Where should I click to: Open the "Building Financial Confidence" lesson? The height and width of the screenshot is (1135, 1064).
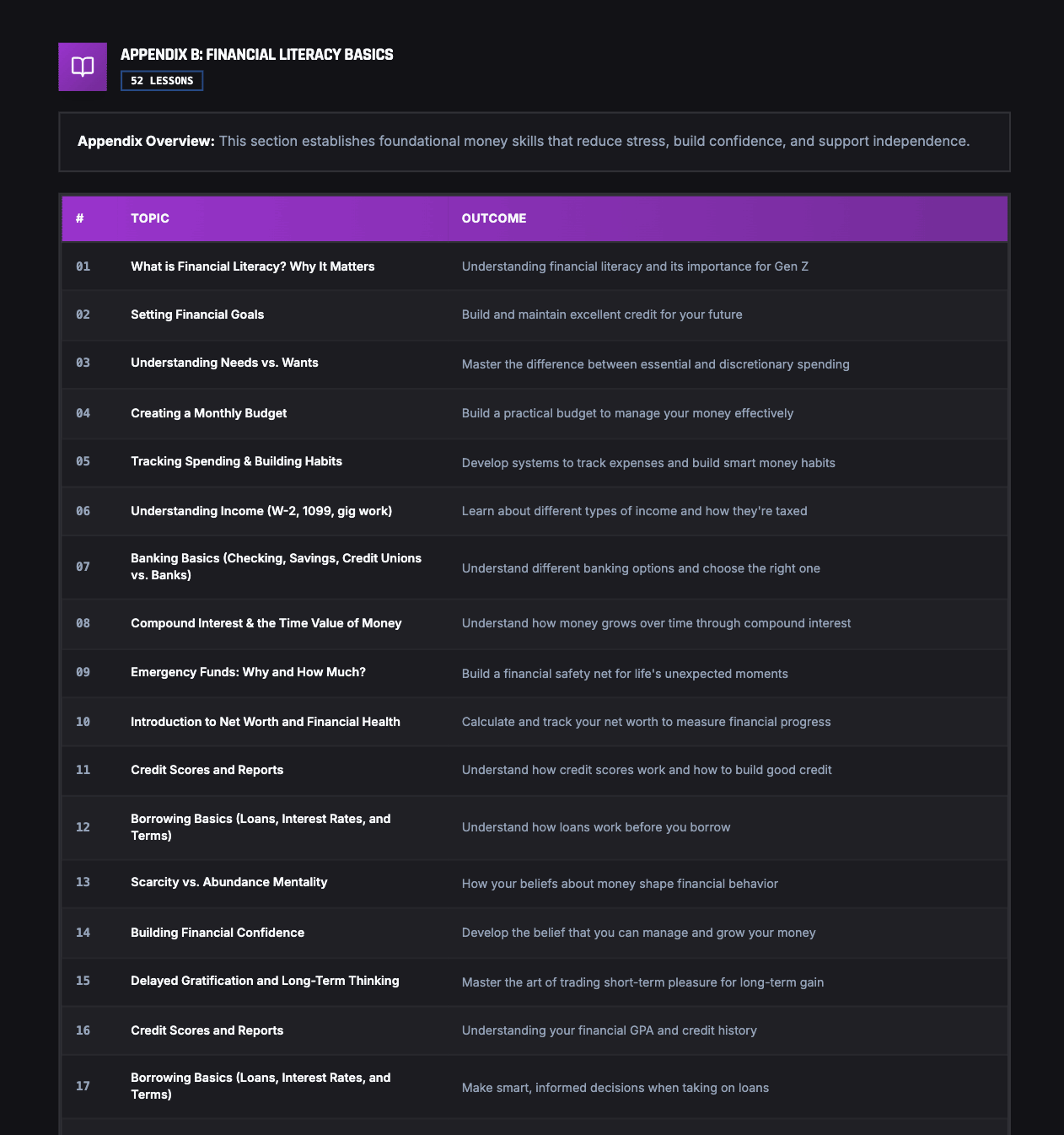pyautogui.click(x=218, y=933)
